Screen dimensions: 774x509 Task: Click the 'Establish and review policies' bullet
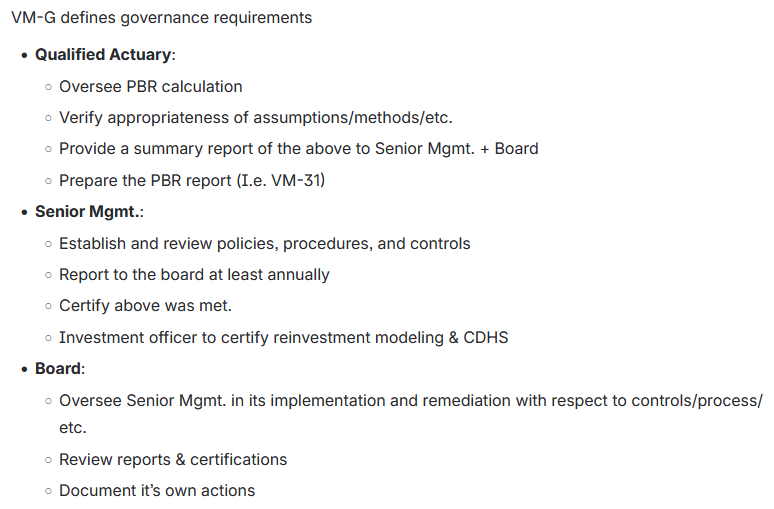point(264,243)
